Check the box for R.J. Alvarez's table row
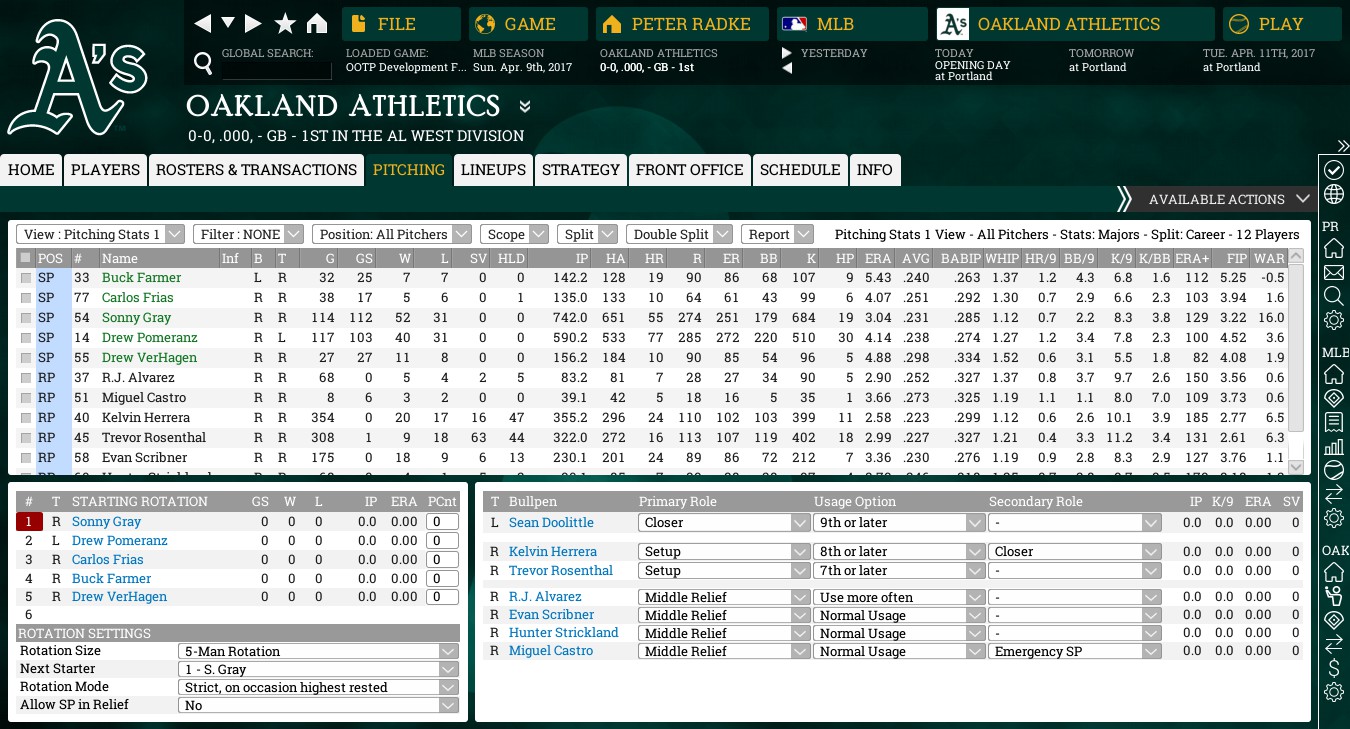Viewport: 1350px width, 729px height. point(25,378)
